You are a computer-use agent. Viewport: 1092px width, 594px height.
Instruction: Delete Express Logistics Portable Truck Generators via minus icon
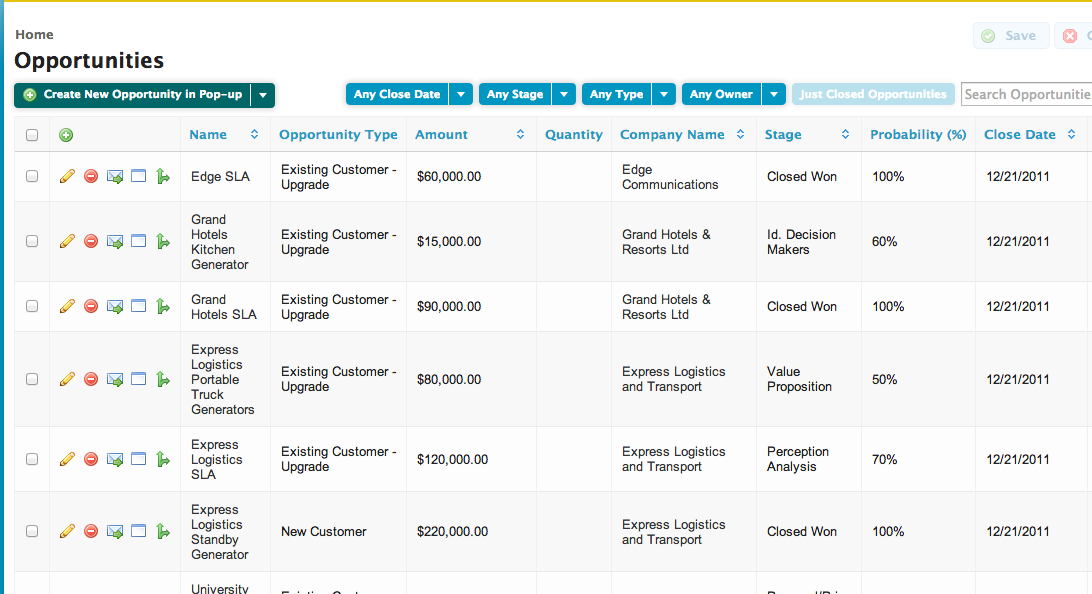[x=90, y=379]
